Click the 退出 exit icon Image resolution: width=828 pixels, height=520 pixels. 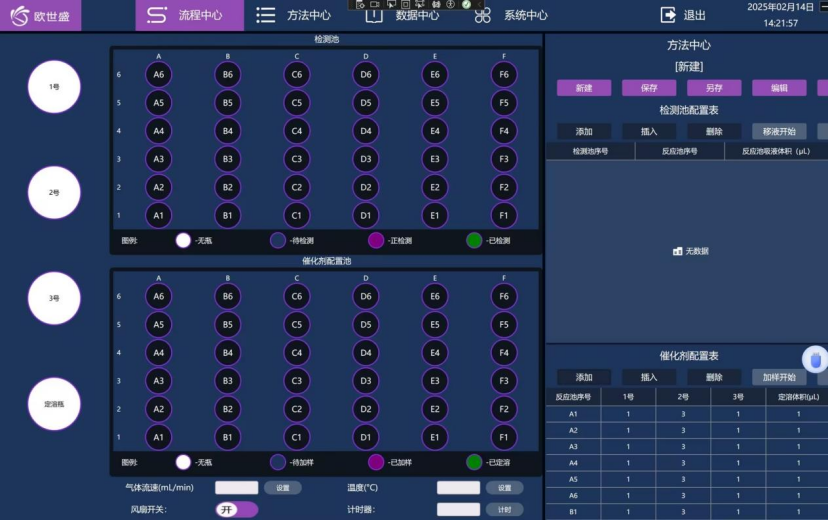point(669,15)
